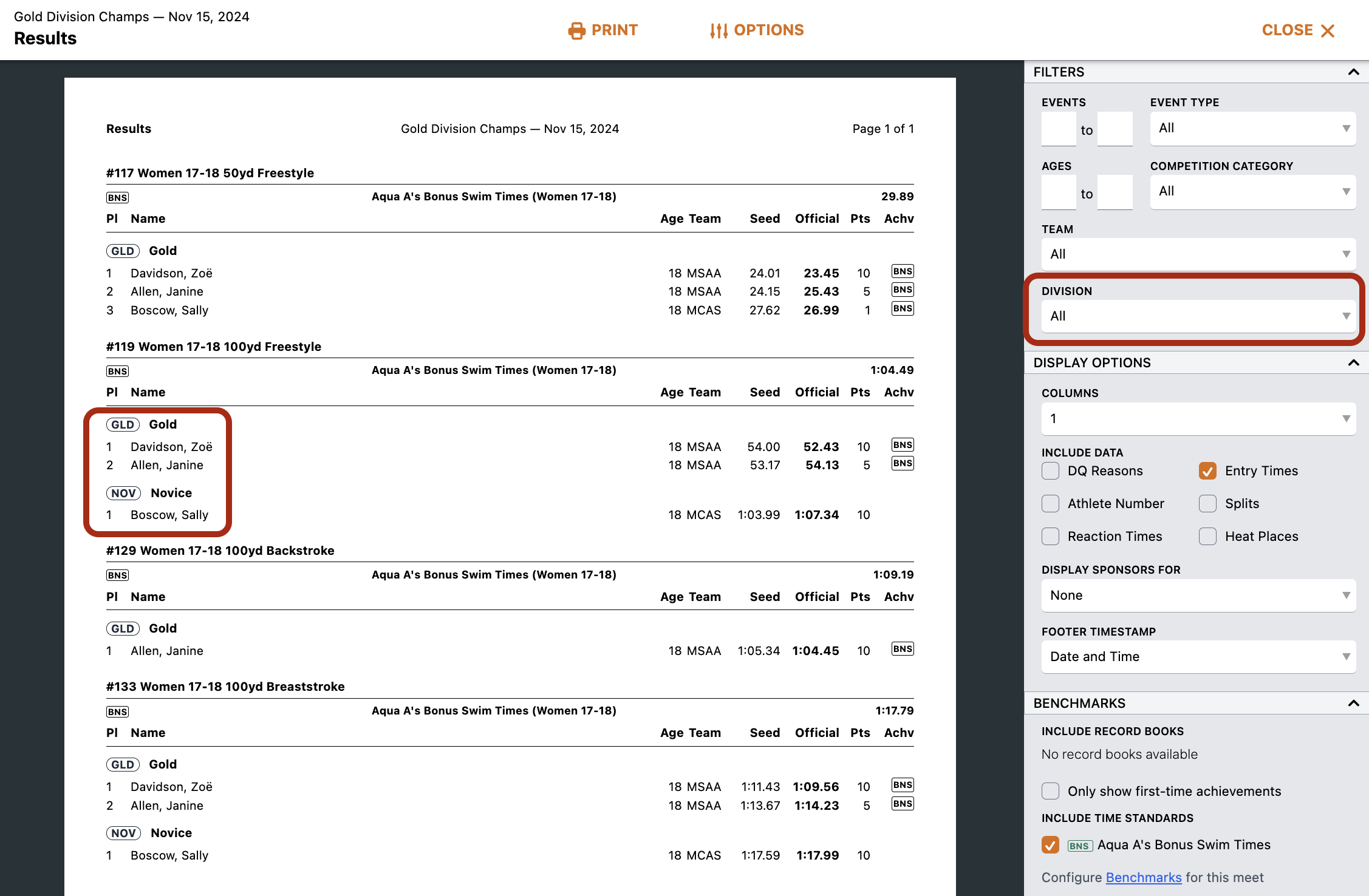Click BNS badge in event #119 header
This screenshot has width=1369, height=896.
pos(117,371)
